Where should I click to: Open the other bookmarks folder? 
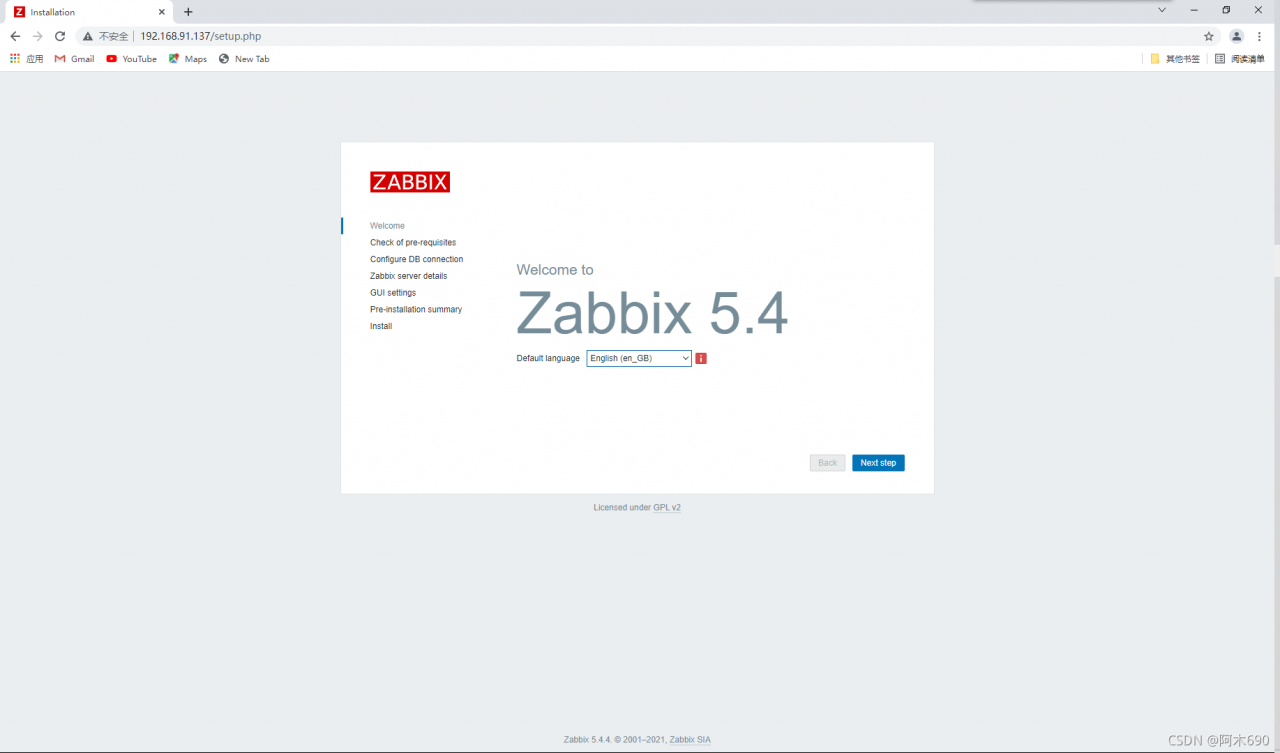(x=1175, y=59)
